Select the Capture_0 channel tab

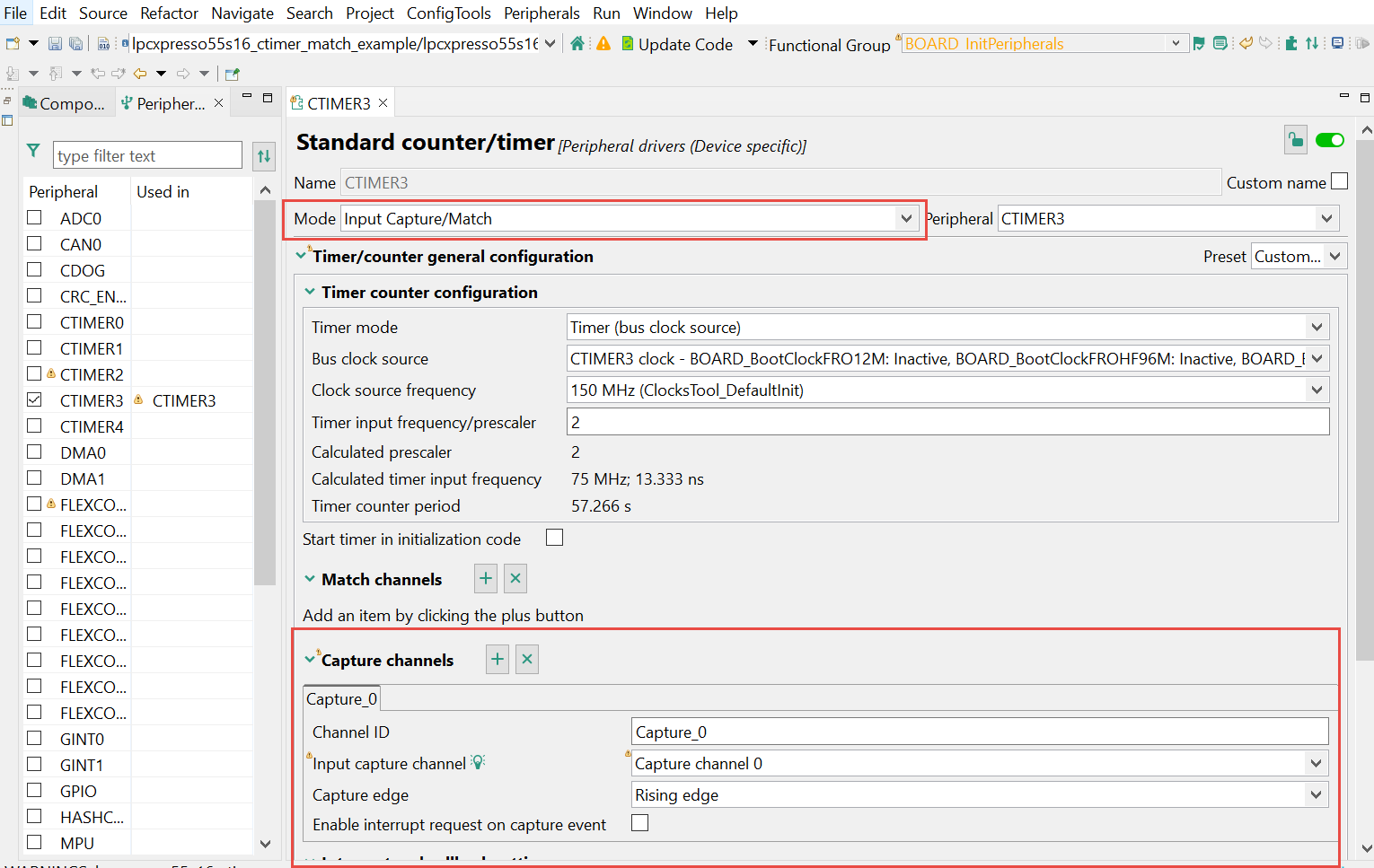tap(341, 699)
